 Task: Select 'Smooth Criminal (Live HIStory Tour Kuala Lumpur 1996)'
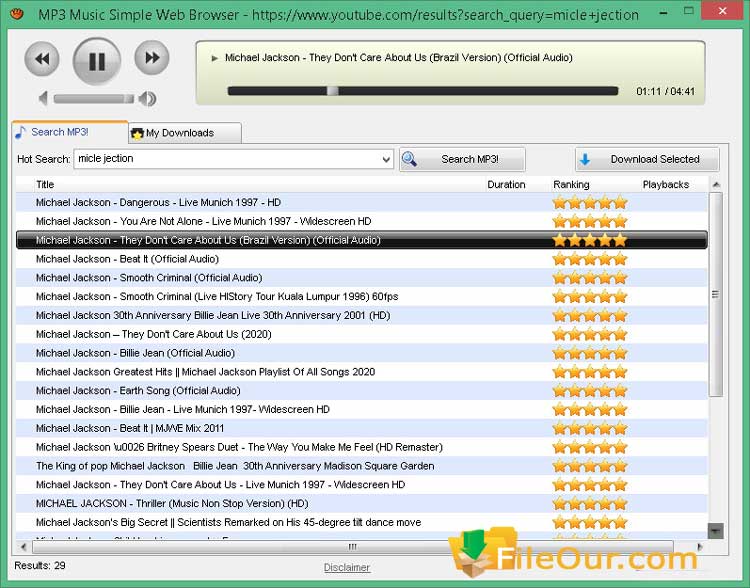tap(362, 297)
